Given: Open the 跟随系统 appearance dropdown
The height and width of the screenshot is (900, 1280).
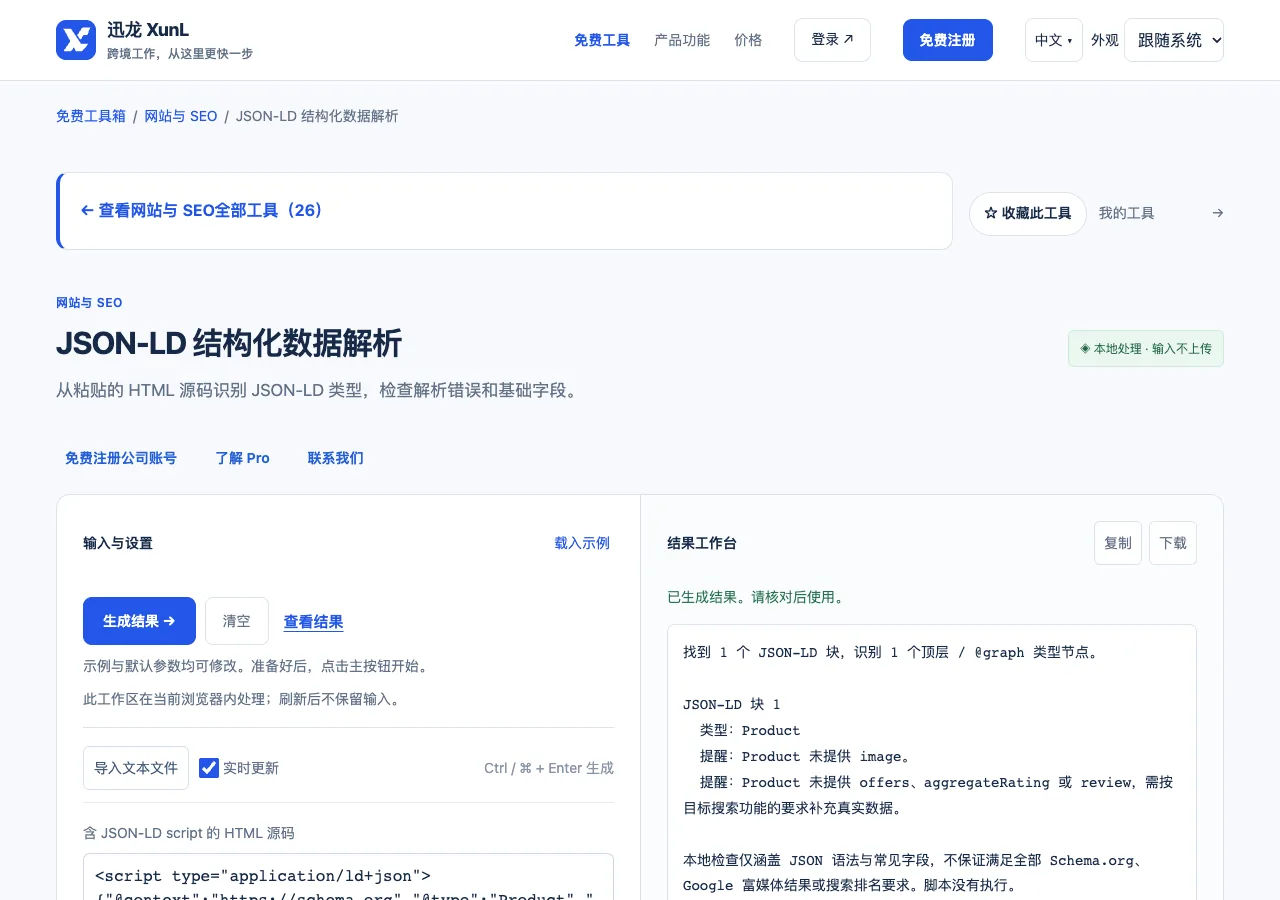Looking at the screenshot, I should (x=1174, y=40).
